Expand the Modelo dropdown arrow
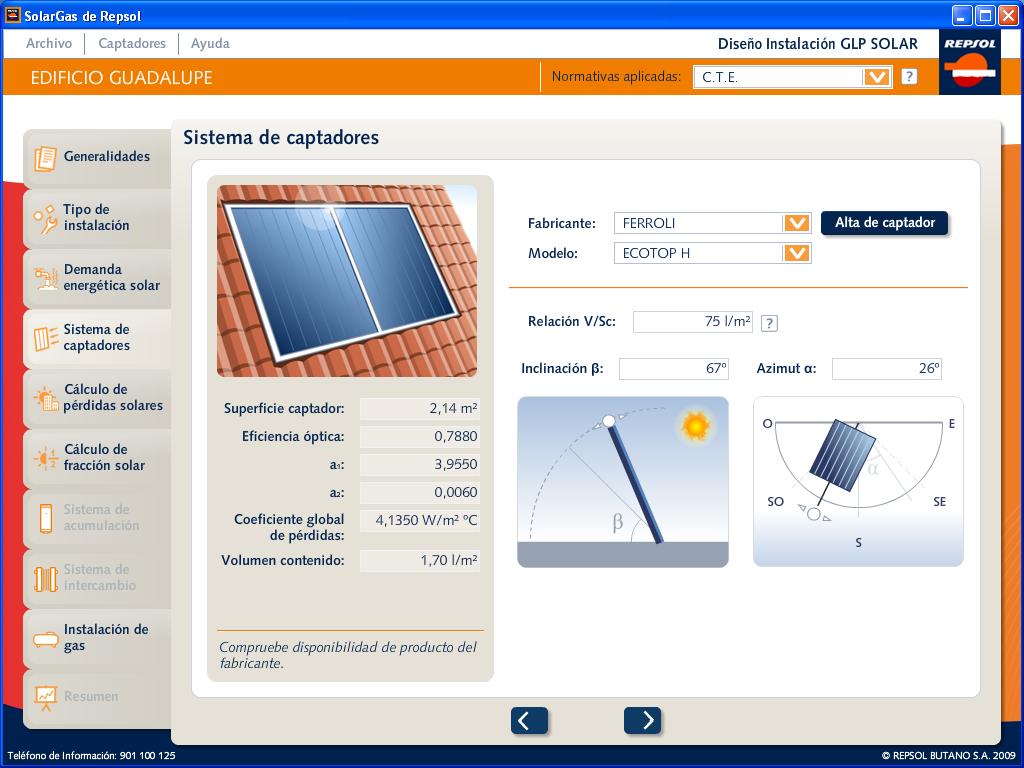This screenshot has width=1024, height=768. (796, 253)
